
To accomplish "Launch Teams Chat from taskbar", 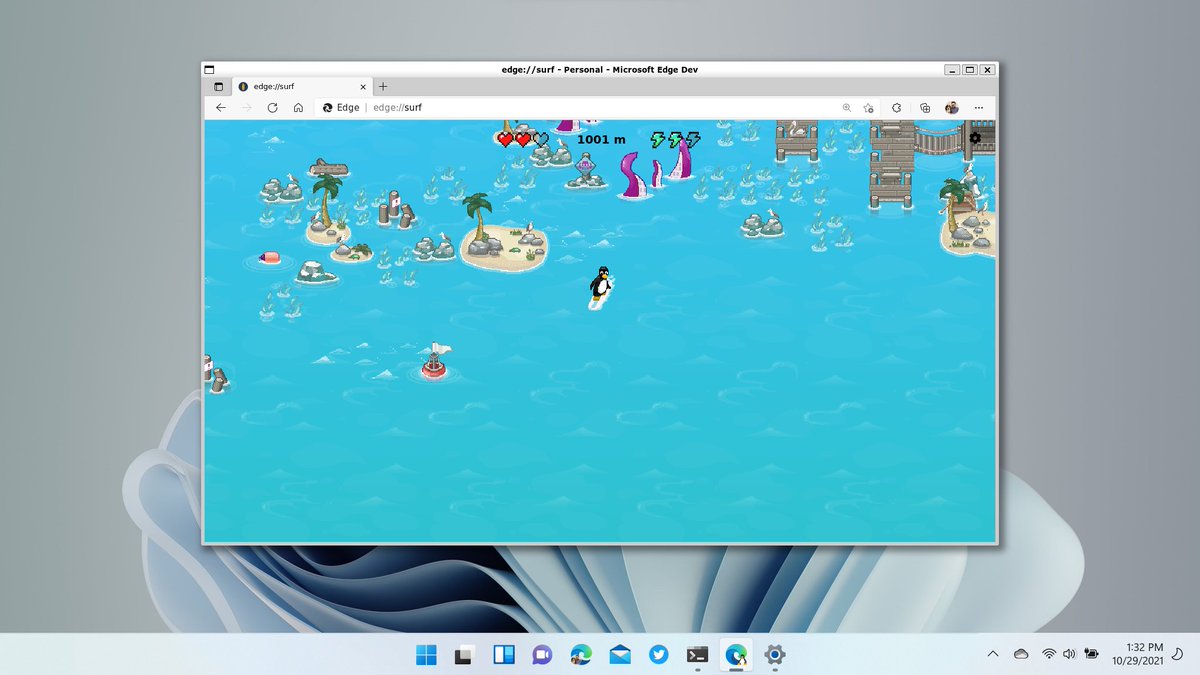I will (542, 655).
